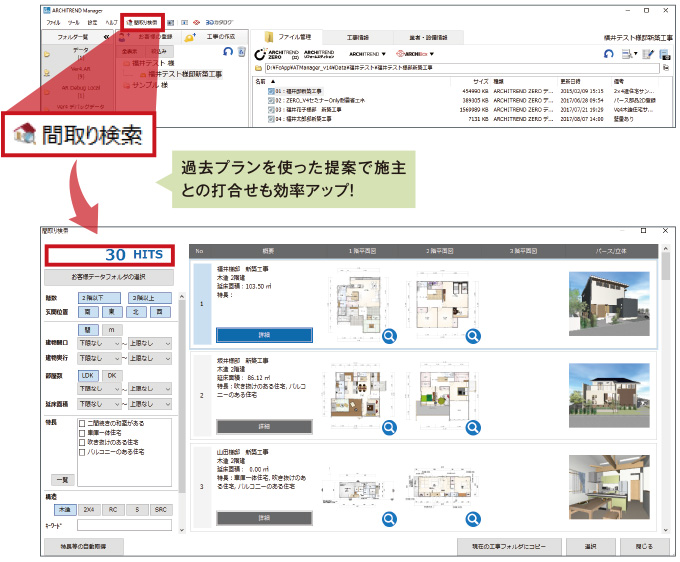Check the 二間続きの和室がある feature checkbox
680x562 pixels.
[x=82, y=423]
